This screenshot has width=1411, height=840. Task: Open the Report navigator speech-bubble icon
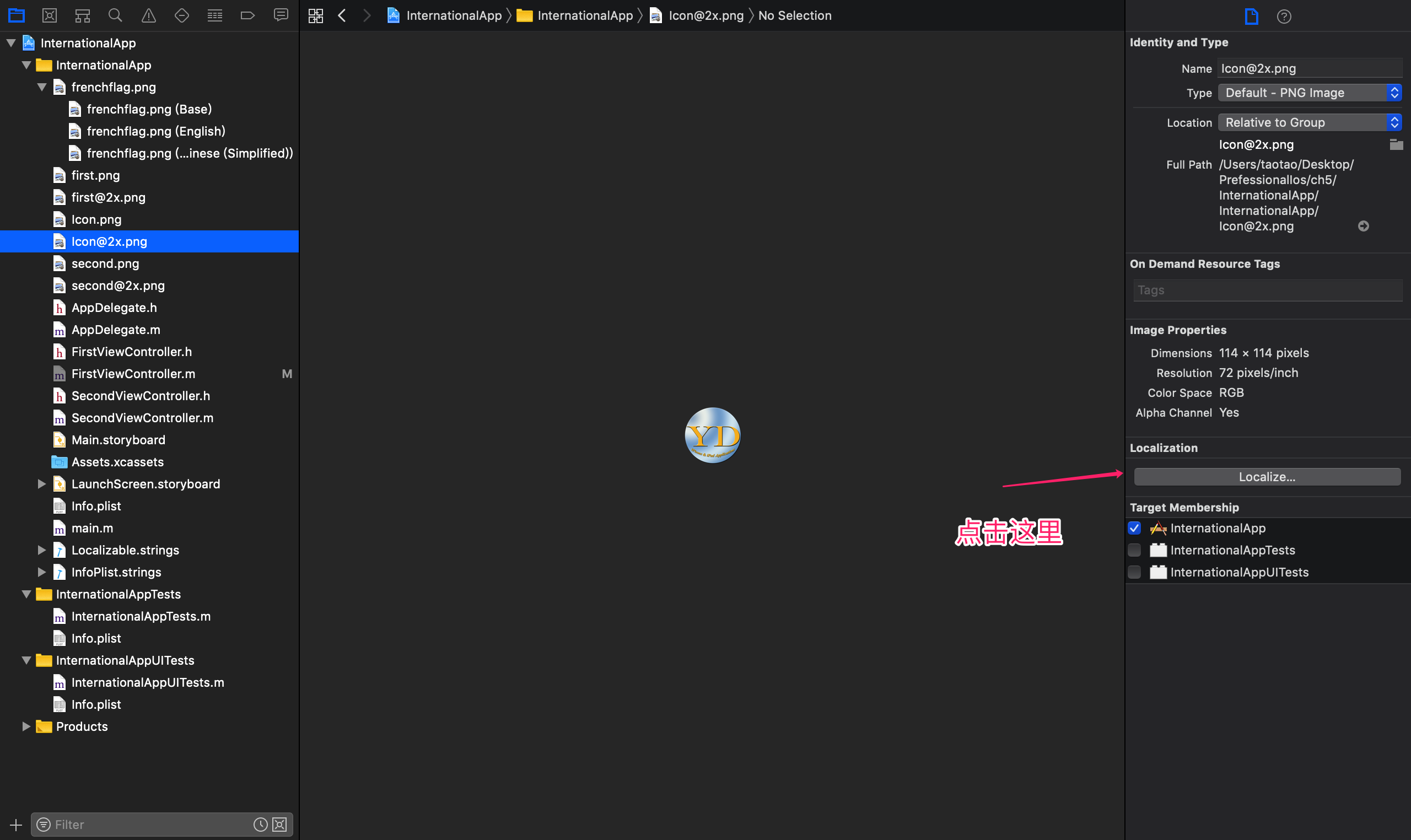pyautogui.click(x=281, y=15)
